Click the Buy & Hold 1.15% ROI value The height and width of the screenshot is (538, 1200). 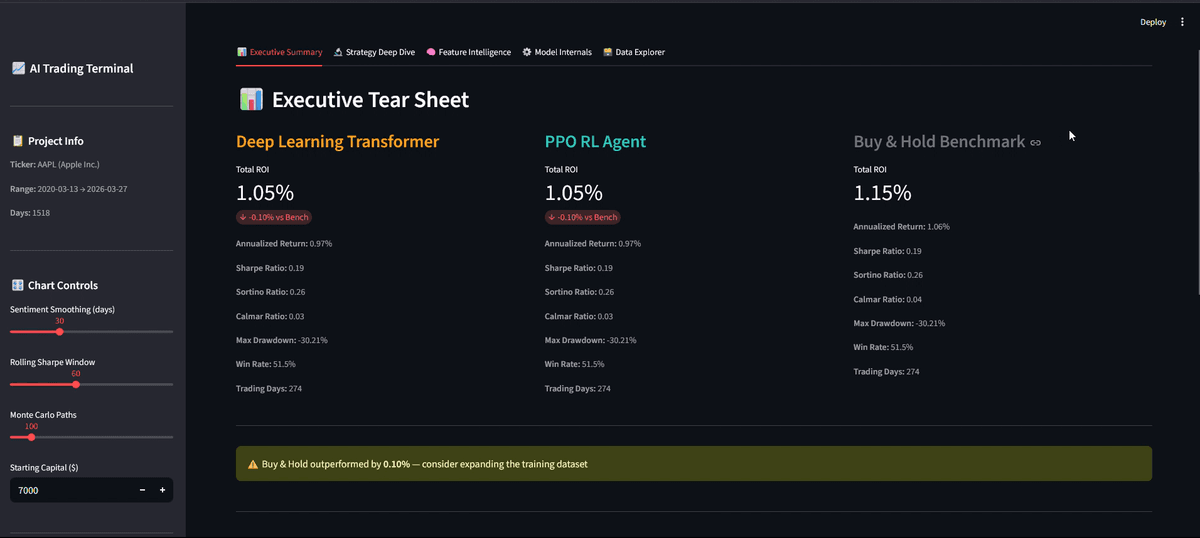(882, 193)
